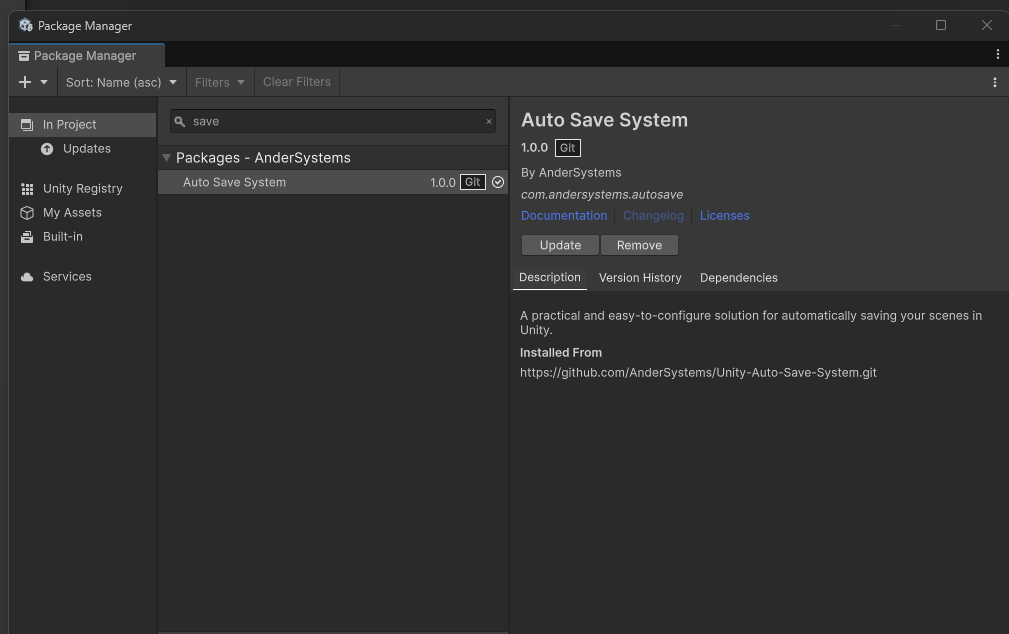Image resolution: width=1009 pixels, height=634 pixels.
Task: Click the Clear Filters button
Action: [297, 82]
